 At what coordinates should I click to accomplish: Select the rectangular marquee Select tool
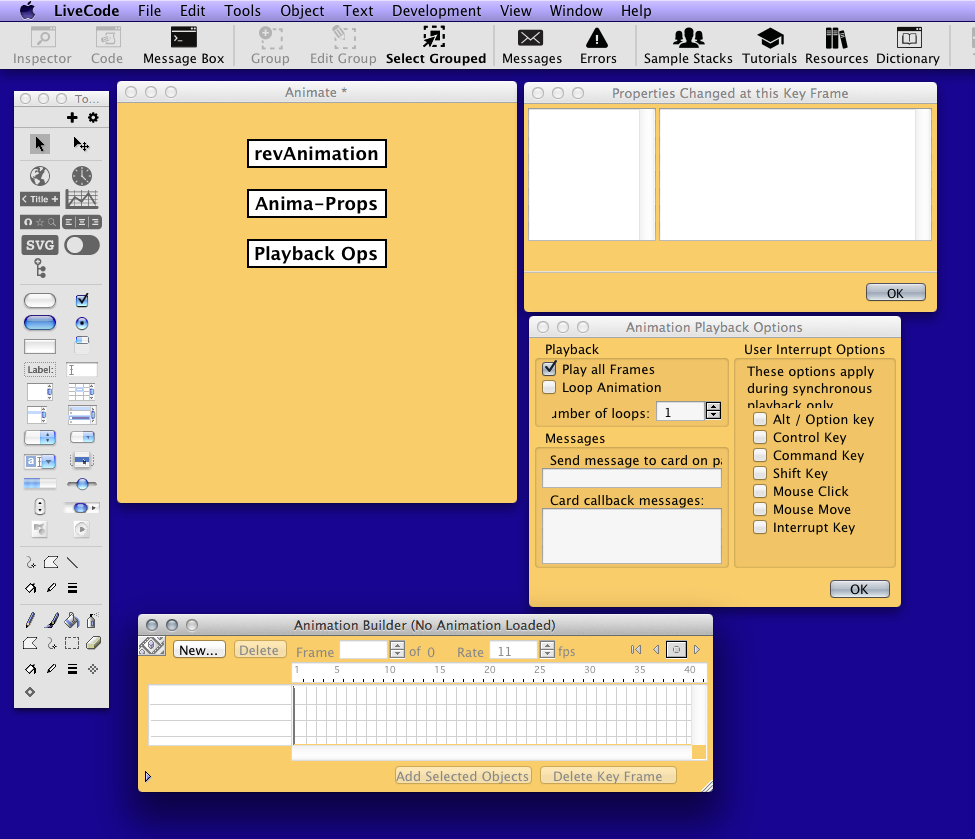[x=72, y=643]
